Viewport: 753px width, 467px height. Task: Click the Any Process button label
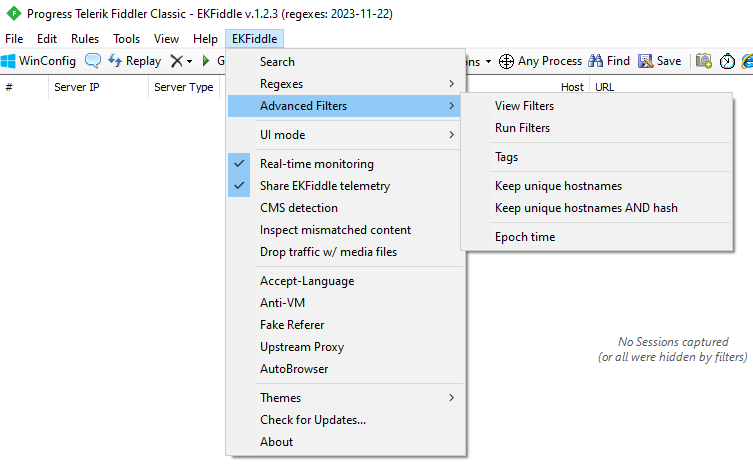coord(550,61)
